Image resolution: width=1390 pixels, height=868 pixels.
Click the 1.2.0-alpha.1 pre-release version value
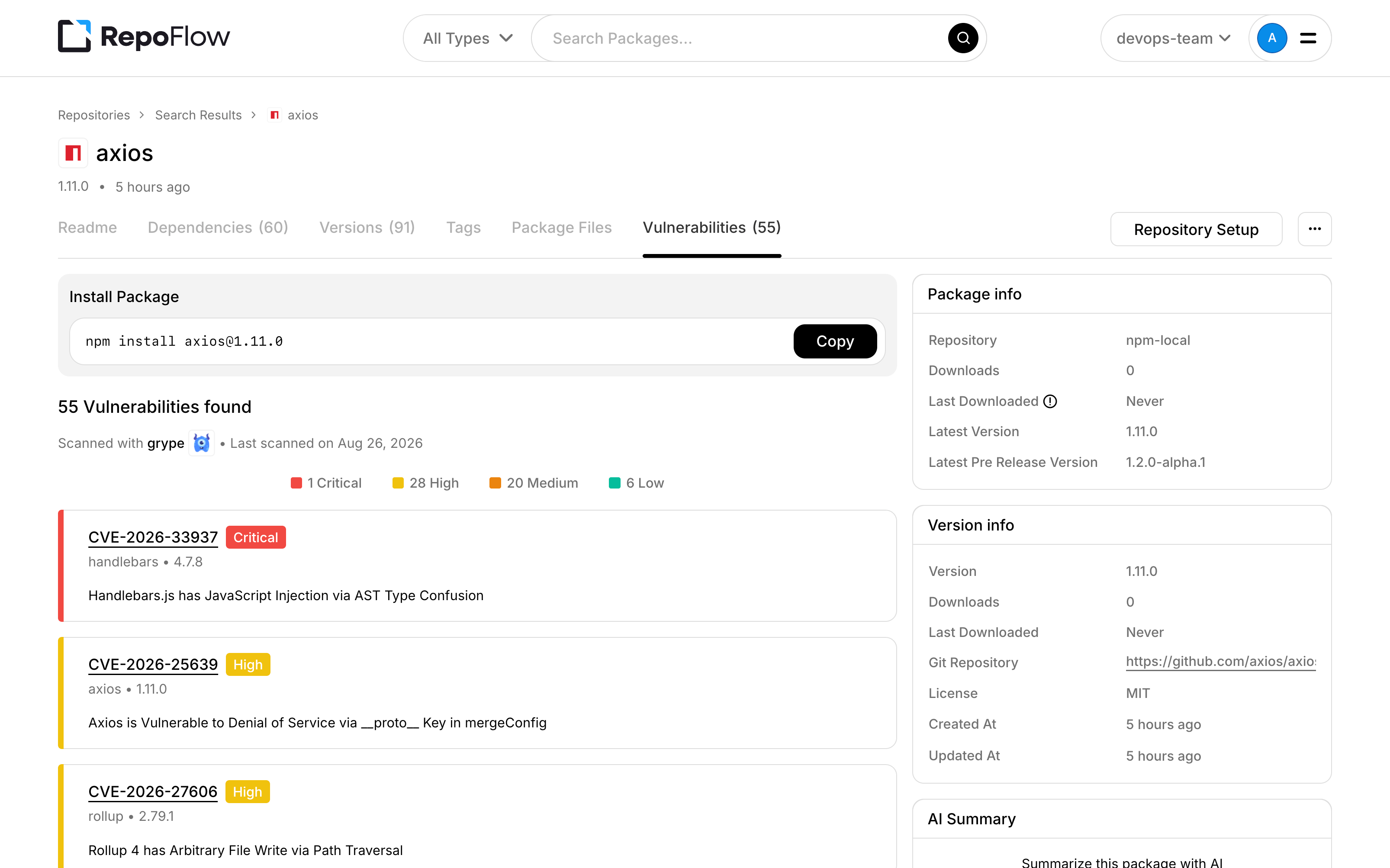(1165, 462)
